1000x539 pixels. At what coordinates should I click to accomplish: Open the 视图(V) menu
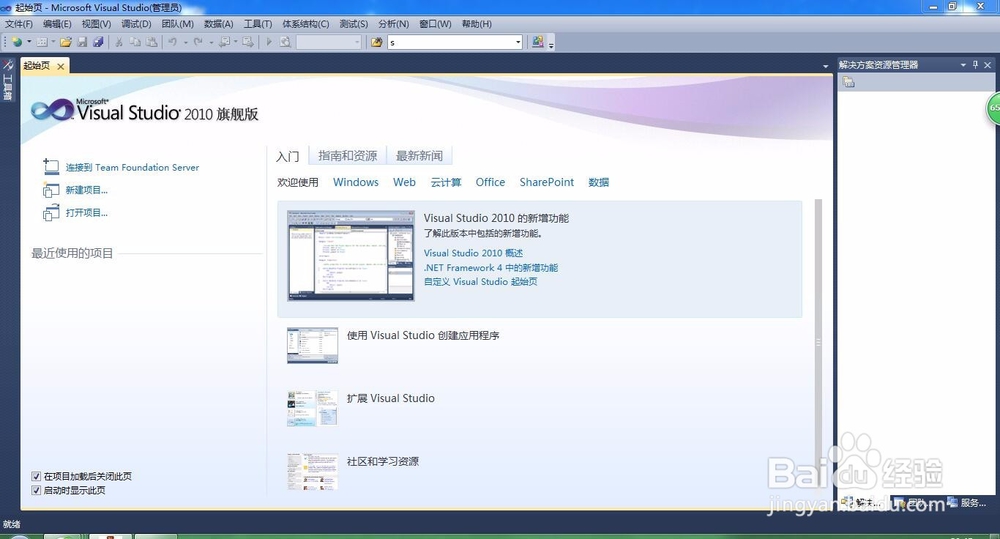(x=96, y=24)
